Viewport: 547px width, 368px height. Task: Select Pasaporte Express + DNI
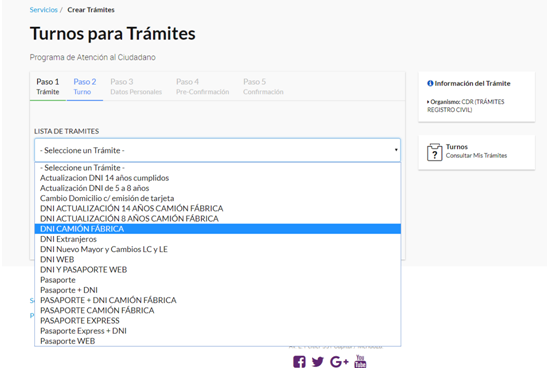218,331
